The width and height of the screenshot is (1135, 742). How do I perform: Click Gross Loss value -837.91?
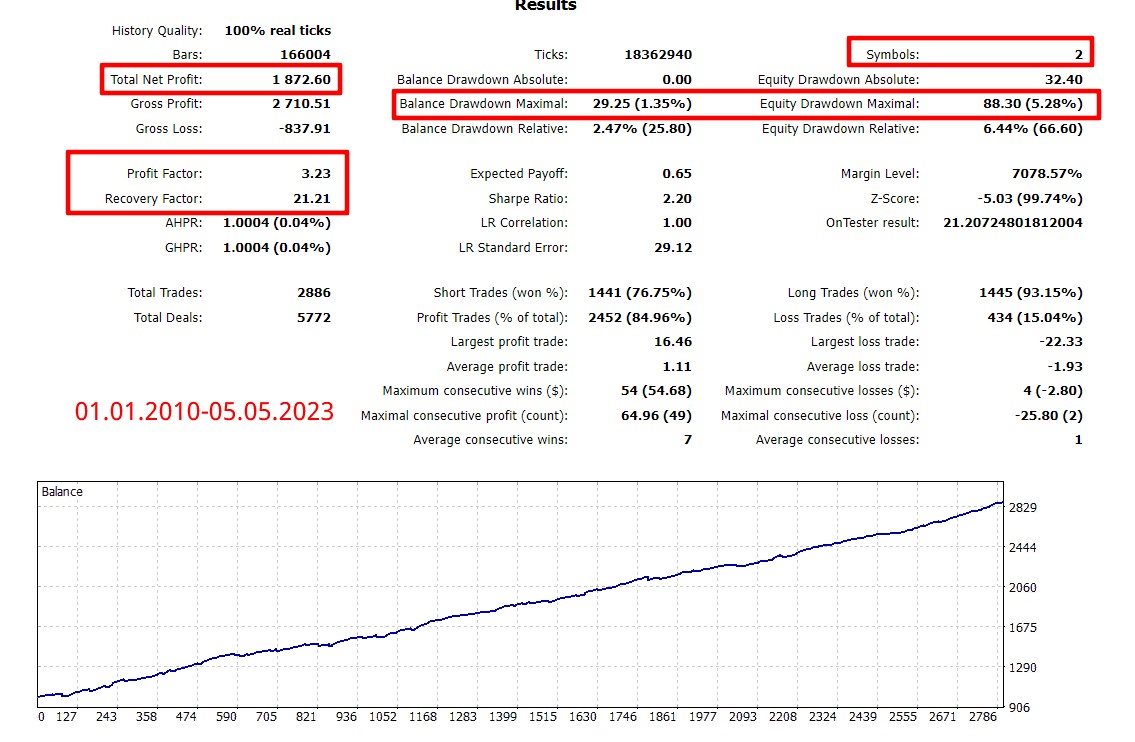click(x=305, y=128)
